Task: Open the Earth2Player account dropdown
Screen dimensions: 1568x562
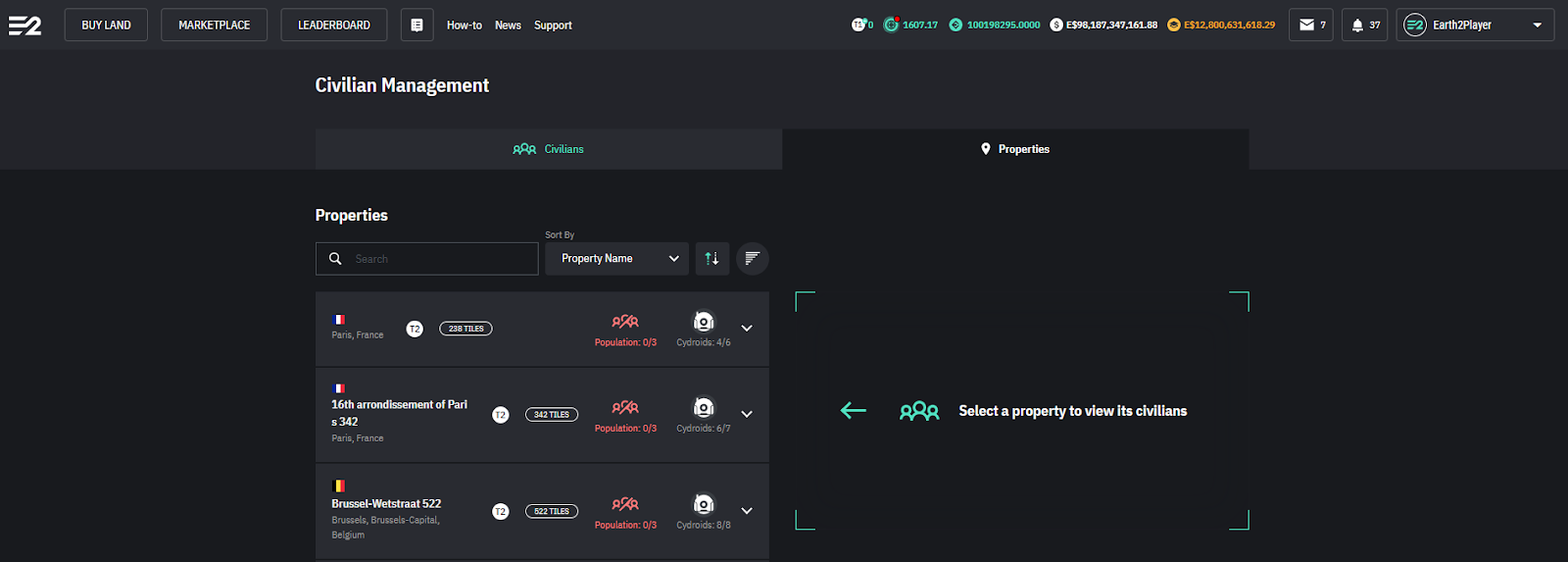Action: [1475, 26]
